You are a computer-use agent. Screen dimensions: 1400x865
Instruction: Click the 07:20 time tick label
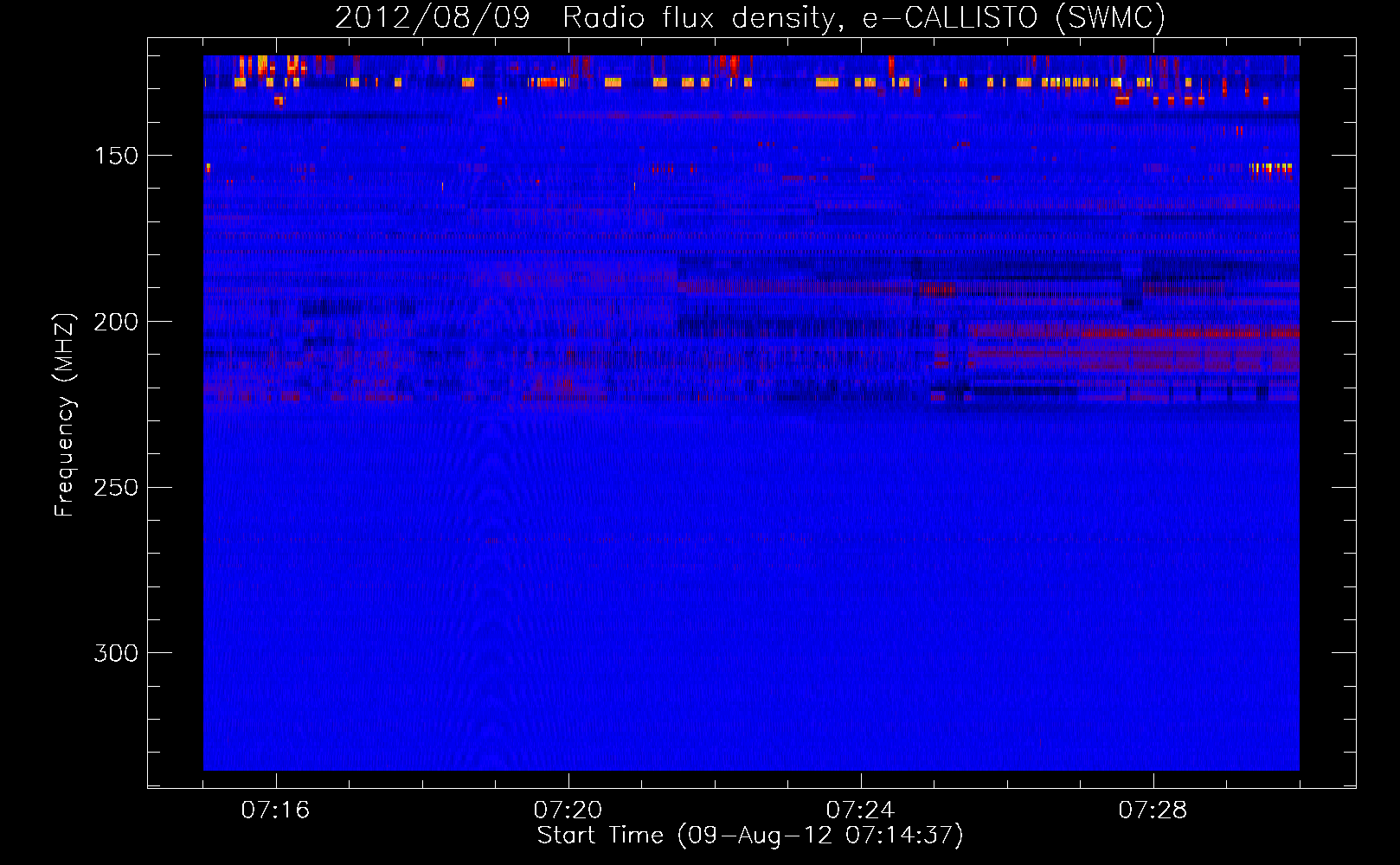point(568,811)
